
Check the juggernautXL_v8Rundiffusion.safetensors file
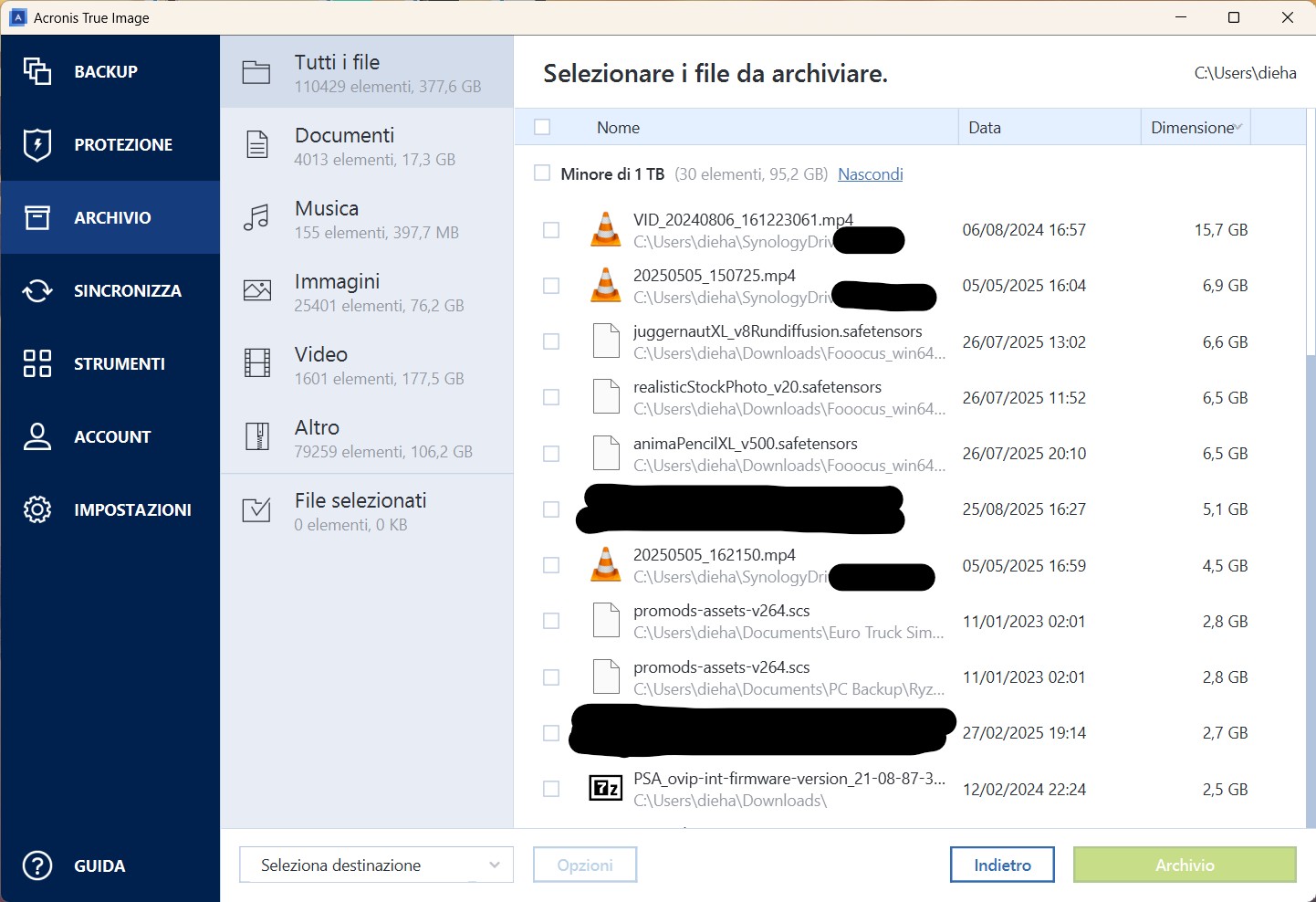(x=551, y=341)
